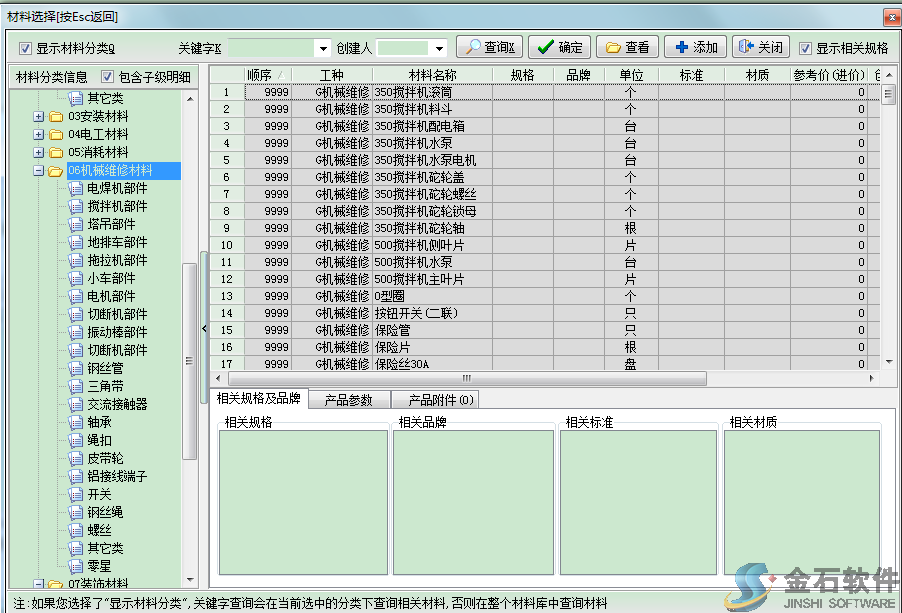Click the 确定 confirm button
902x613 pixels.
(x=558, y=47)
